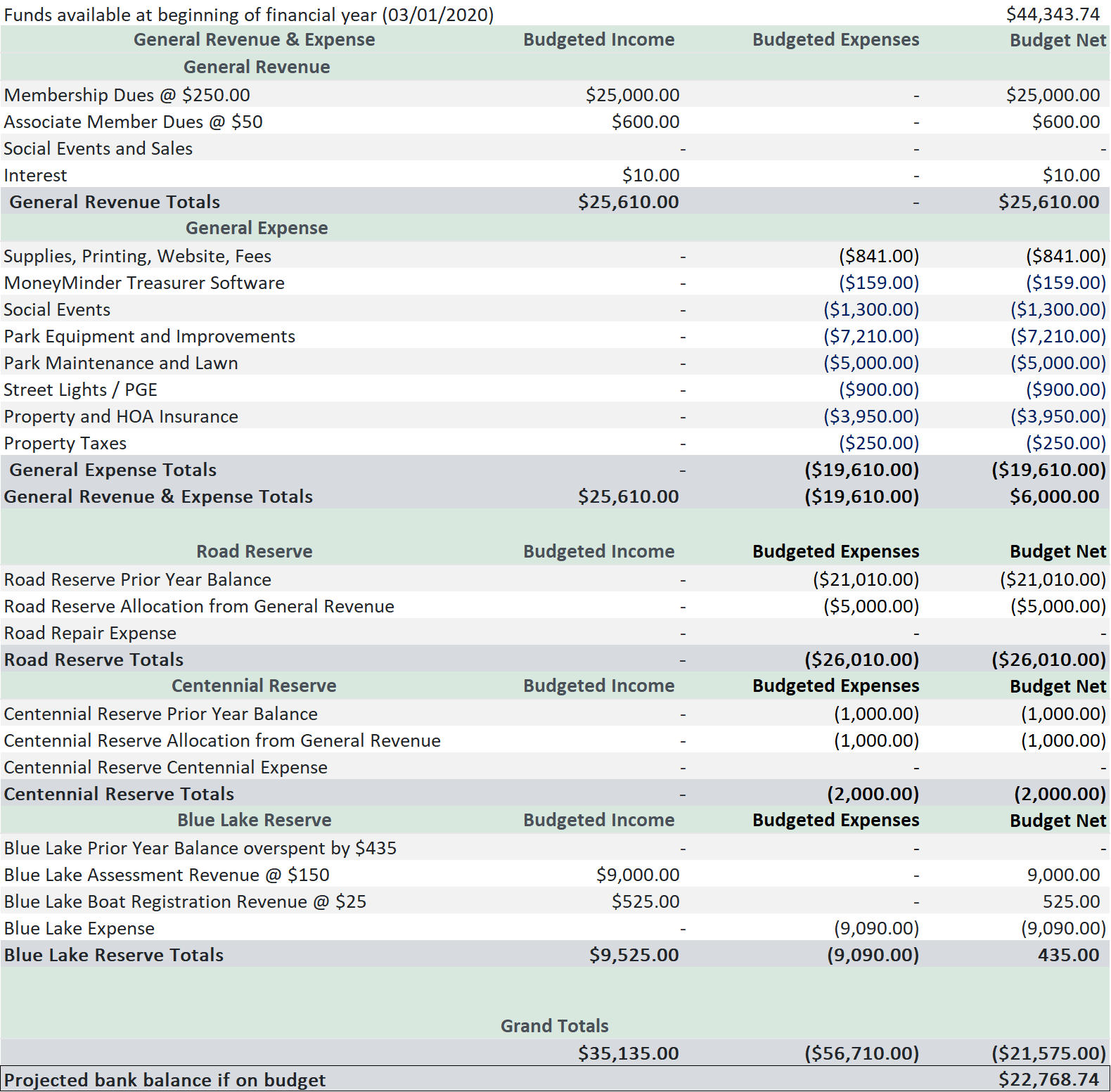1111x1092 pixels.
Task: Select 'Property and HOA Insurance' label
Action: [121, 416]
